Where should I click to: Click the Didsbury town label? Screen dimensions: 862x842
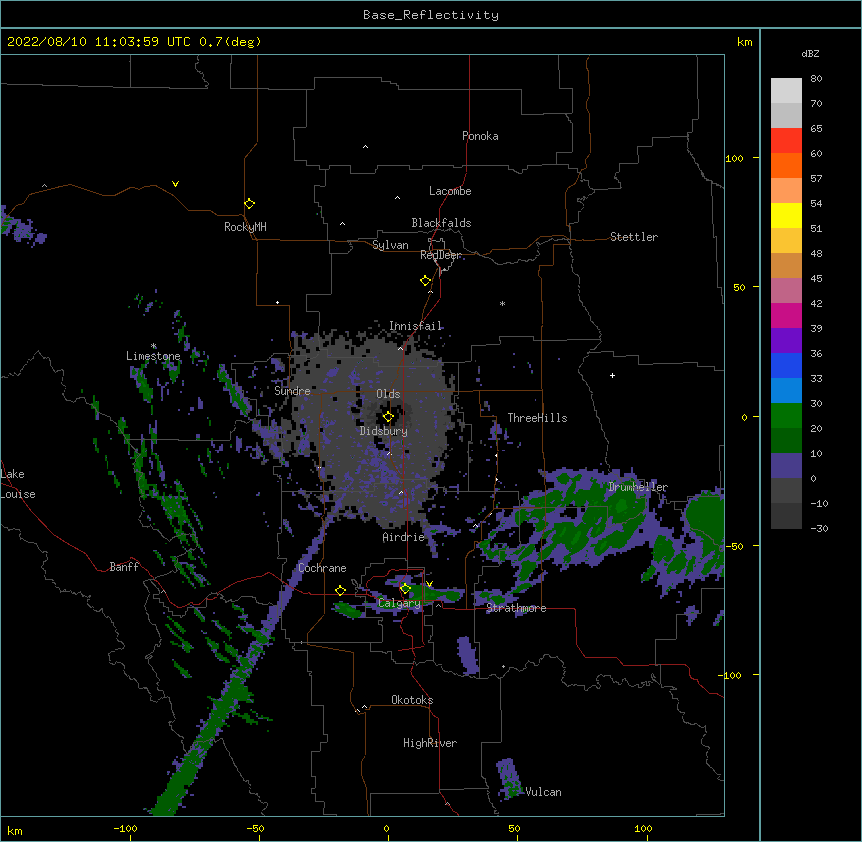[384, 431]
